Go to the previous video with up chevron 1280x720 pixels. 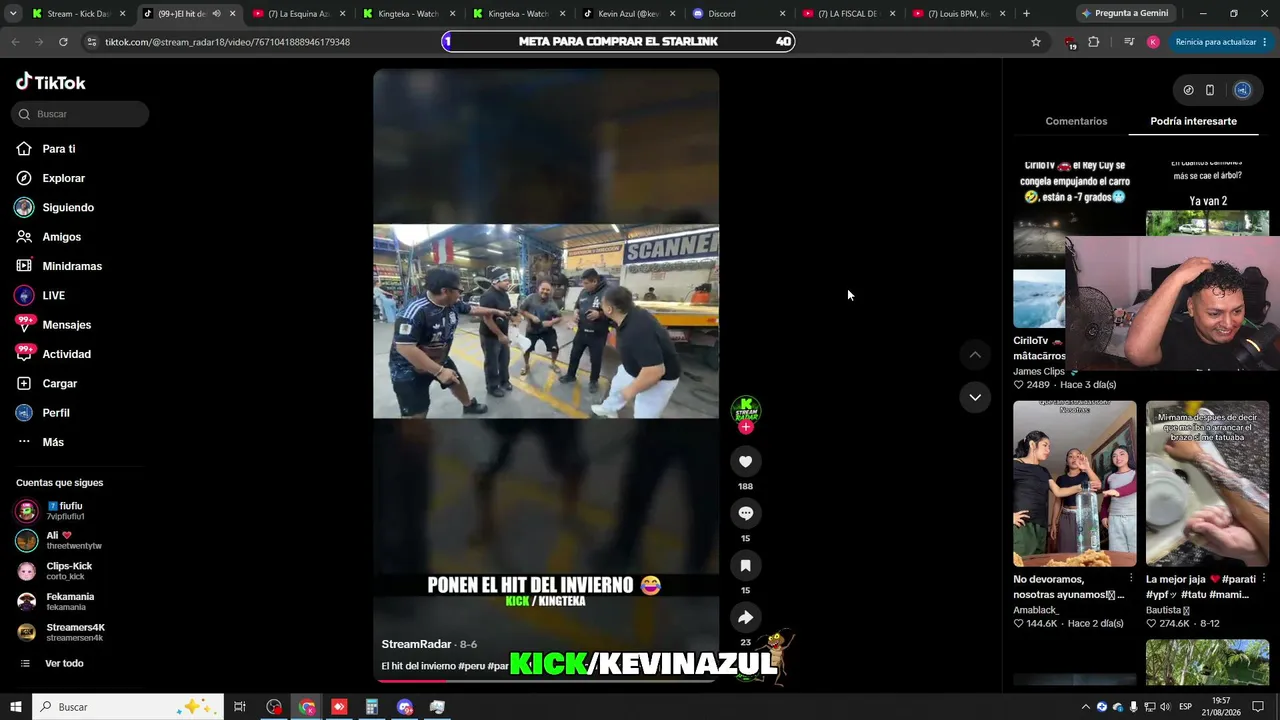tap(975, 355)
